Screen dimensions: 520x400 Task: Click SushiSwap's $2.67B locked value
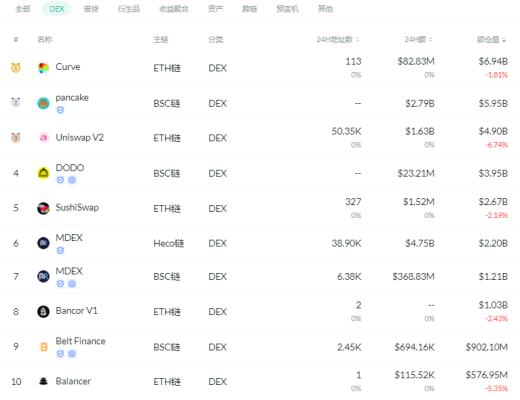pos(493,202)
